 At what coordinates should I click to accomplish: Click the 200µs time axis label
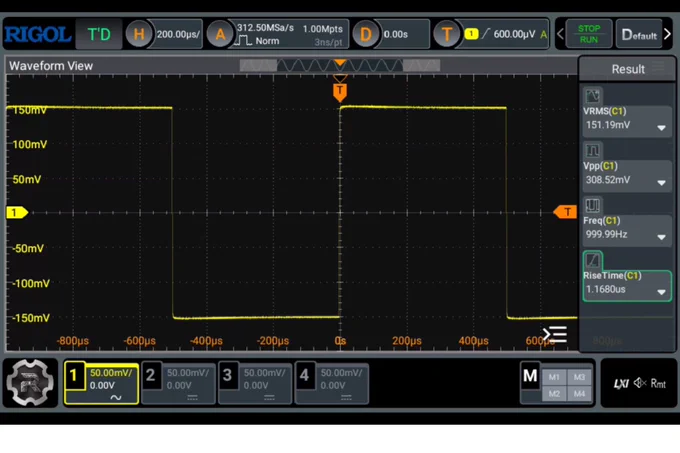pyautogui.click(x=406, y=341)
